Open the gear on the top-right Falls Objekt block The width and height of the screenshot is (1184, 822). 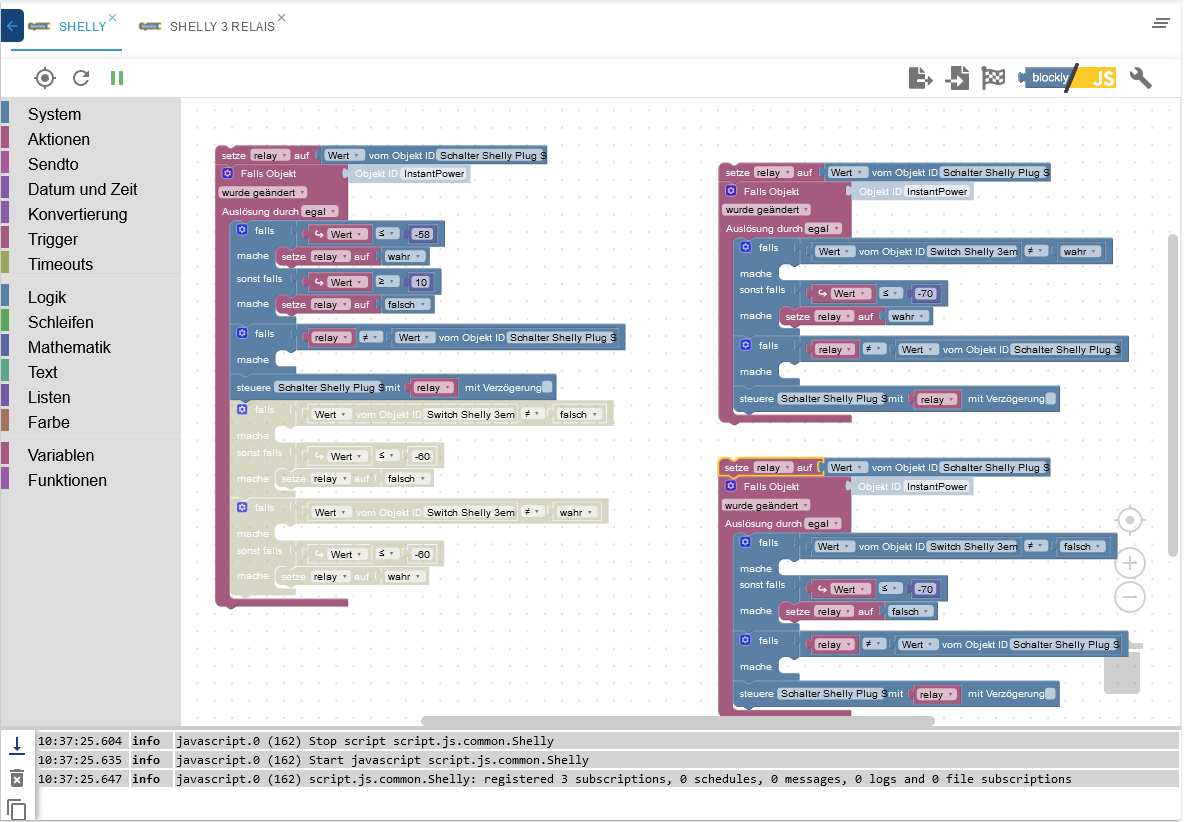pyautogui.click(x=731, y=191)
